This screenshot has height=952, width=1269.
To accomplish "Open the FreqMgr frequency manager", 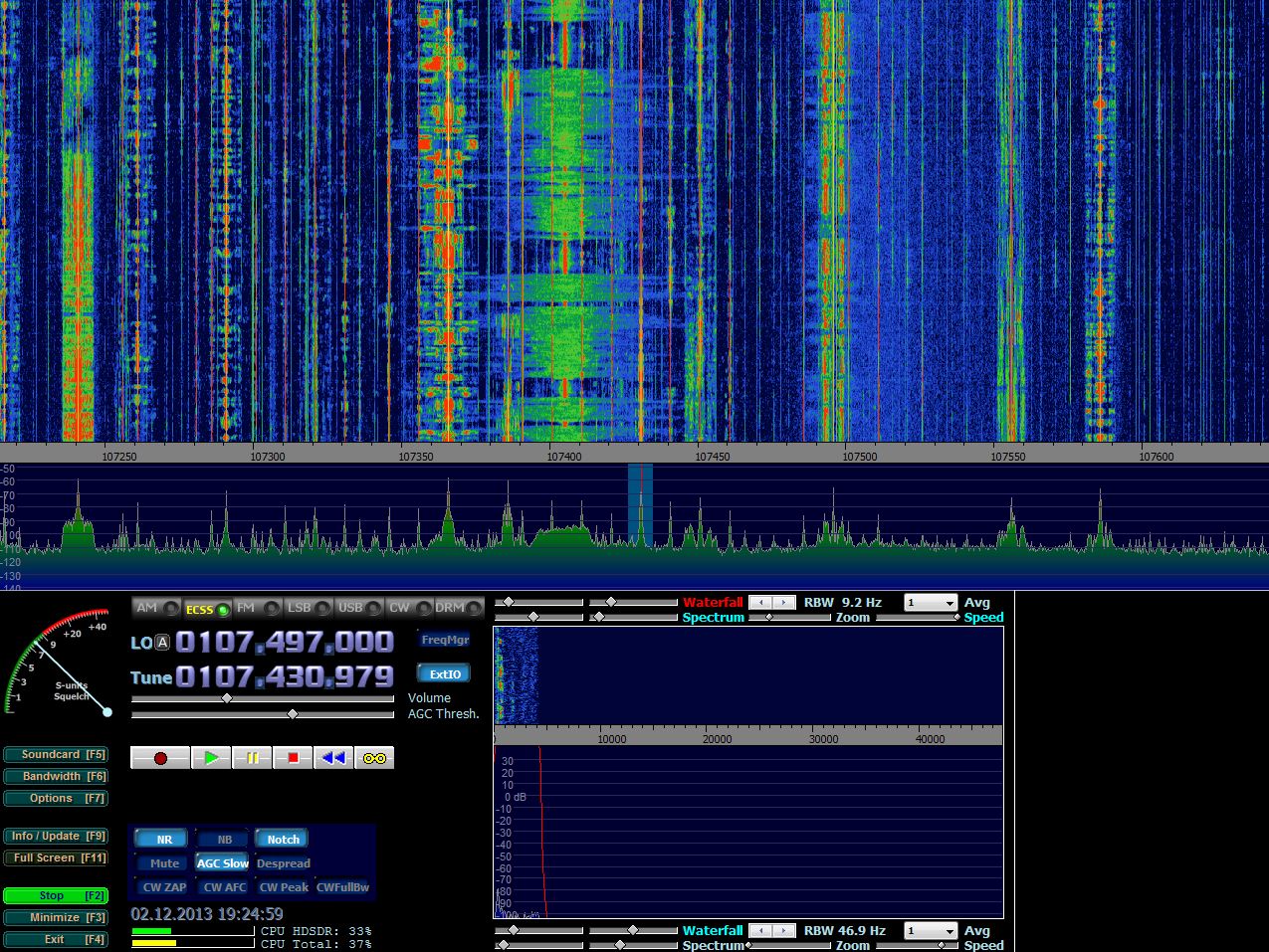I will [x=444, y=641].
